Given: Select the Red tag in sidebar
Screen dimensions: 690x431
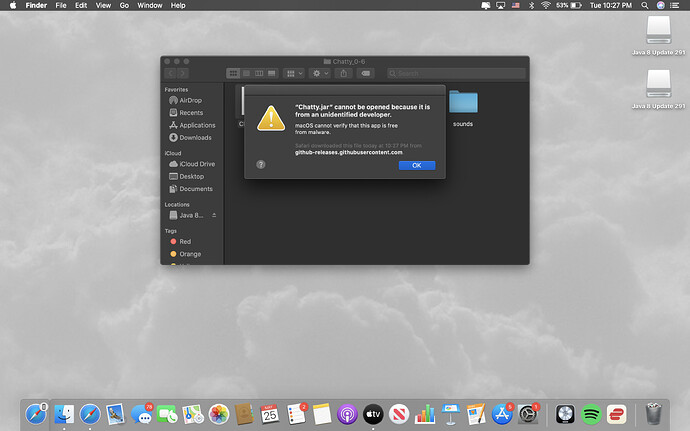Looking at the screenshot, I should coord(185,242).
